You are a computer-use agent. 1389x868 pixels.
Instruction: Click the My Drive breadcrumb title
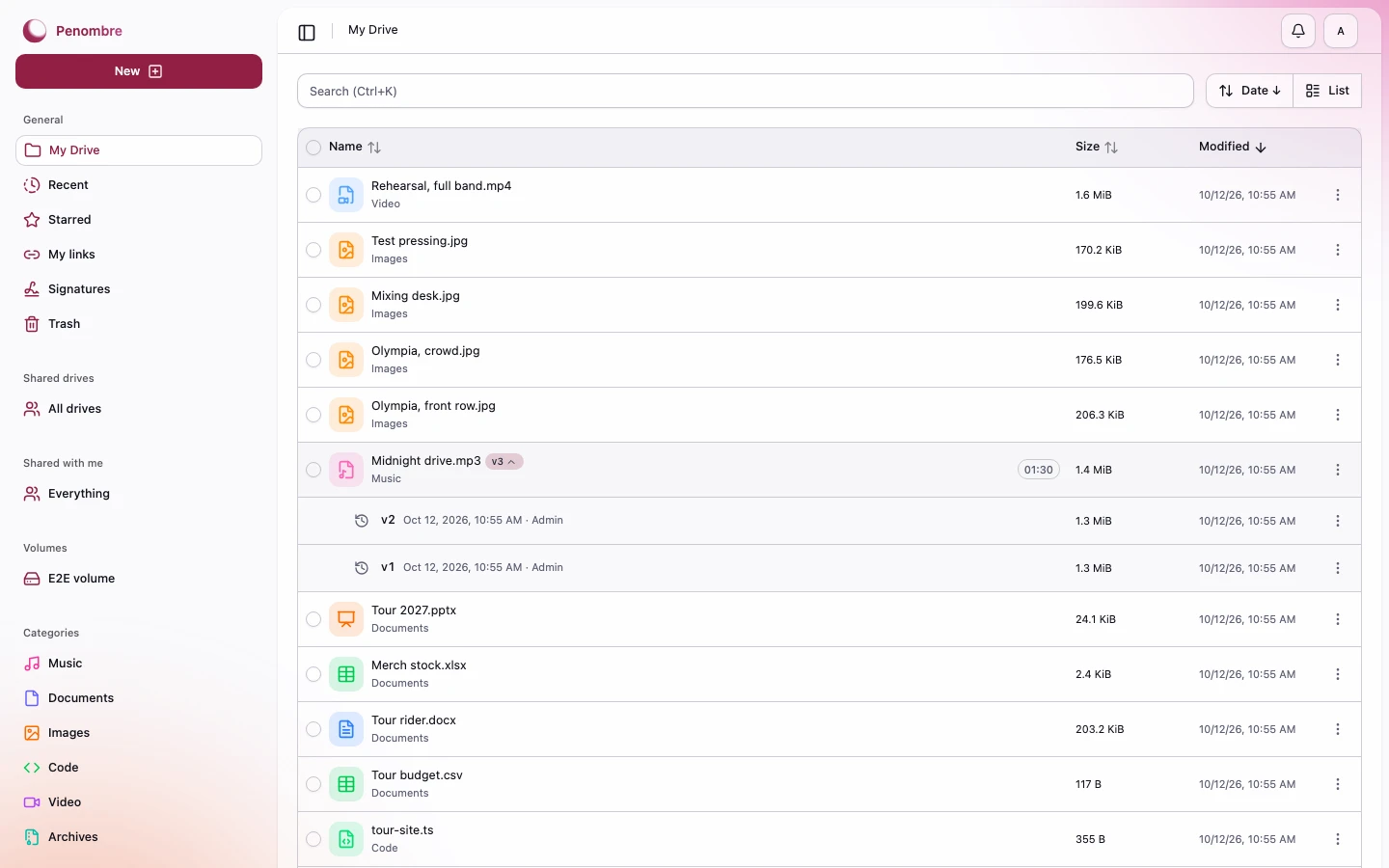373,30
